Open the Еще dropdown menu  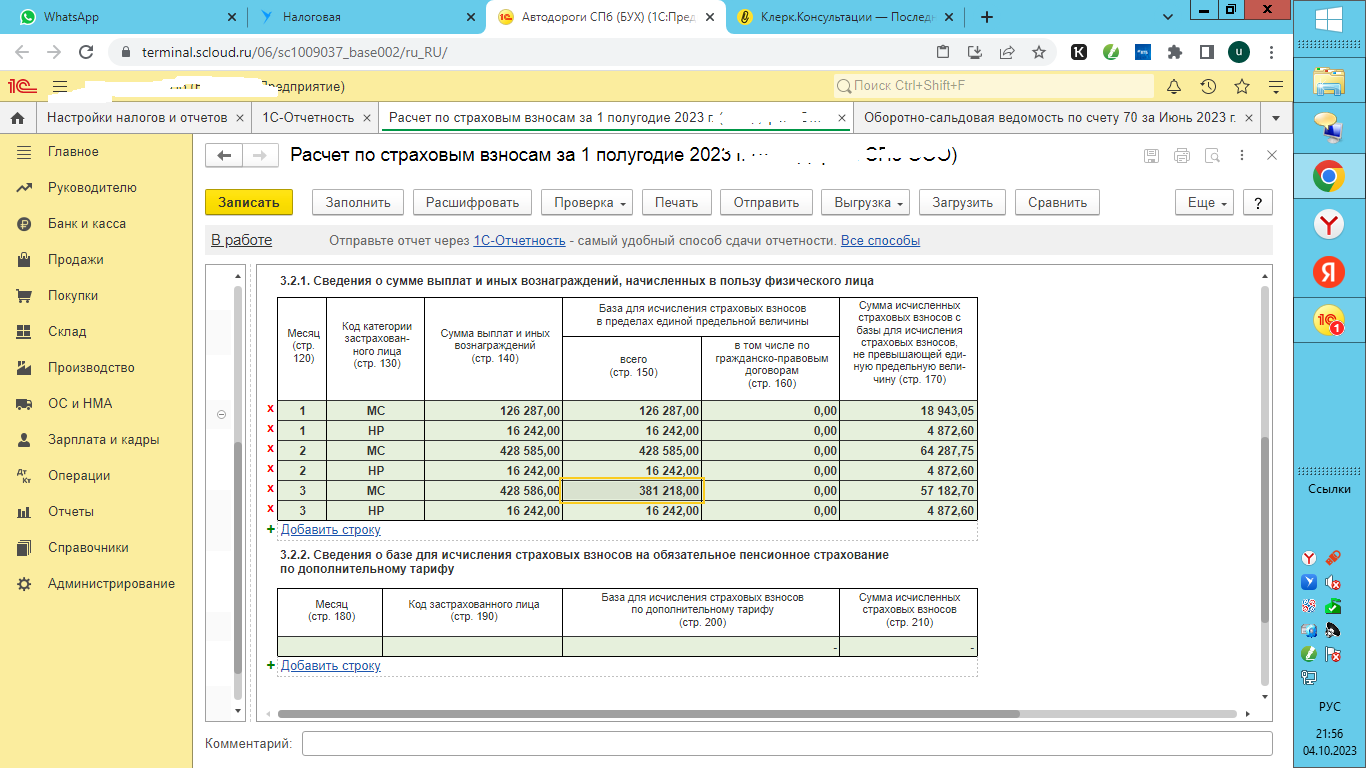coord(1205,202)
